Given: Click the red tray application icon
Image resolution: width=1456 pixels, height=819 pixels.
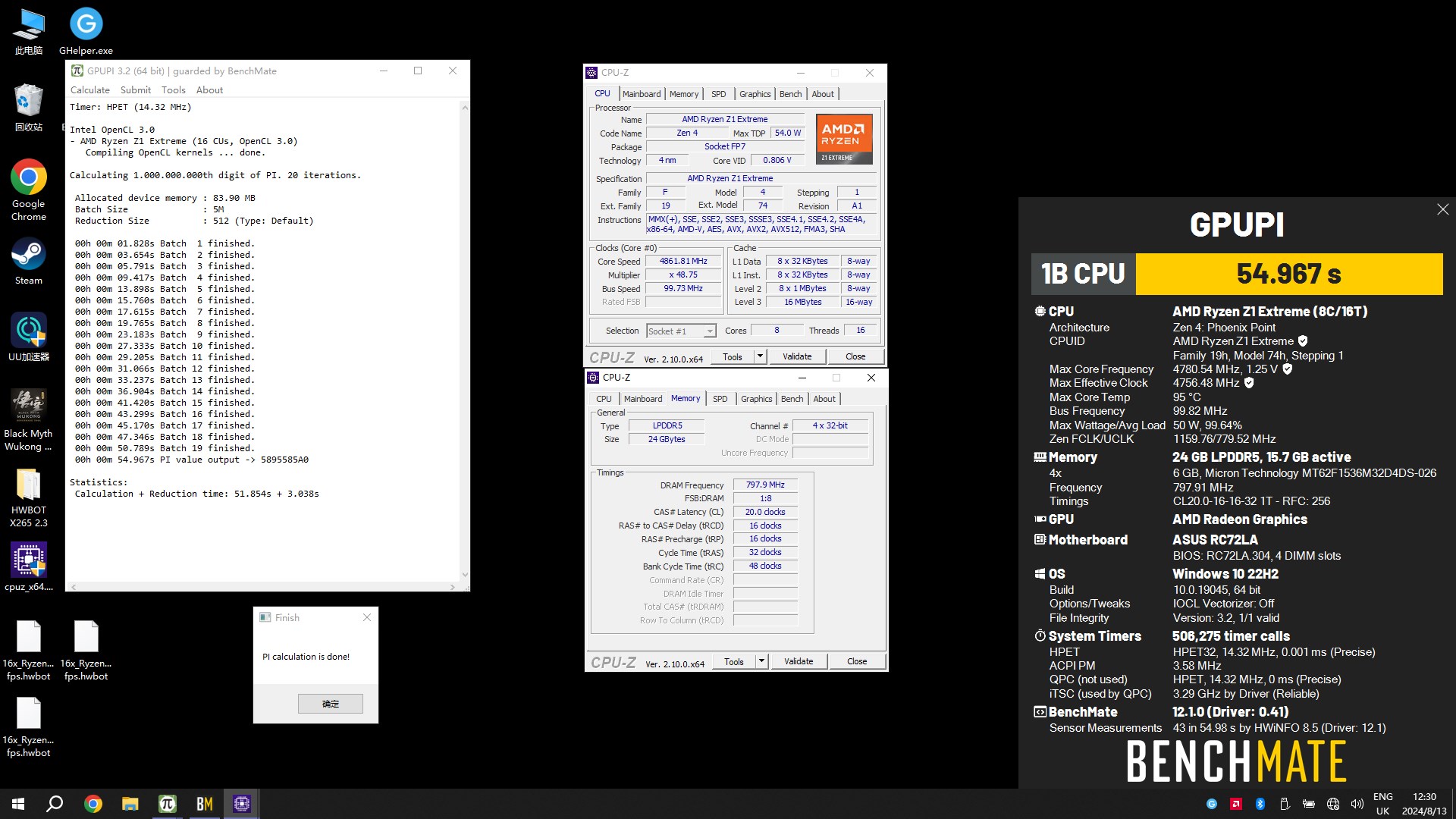Looking at the screenshot, I should (1236, 804).
